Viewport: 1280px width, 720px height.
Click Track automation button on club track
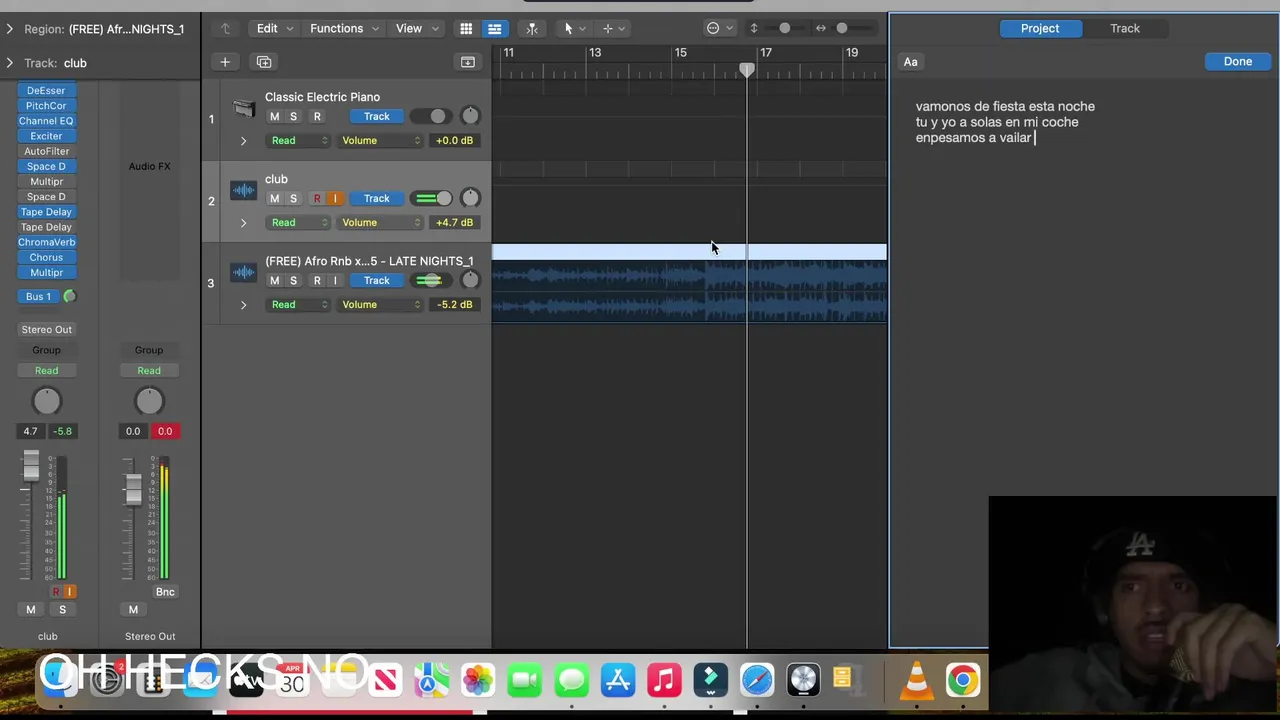coord(376,198)
